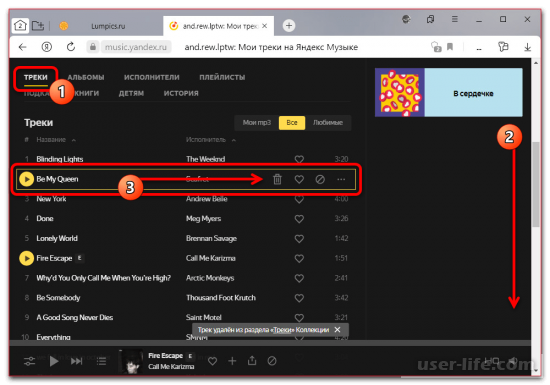The width and height of the screenshot is (550, 385).
Task: Open player equalizer settings icon
Action: (x=29, y=361)
